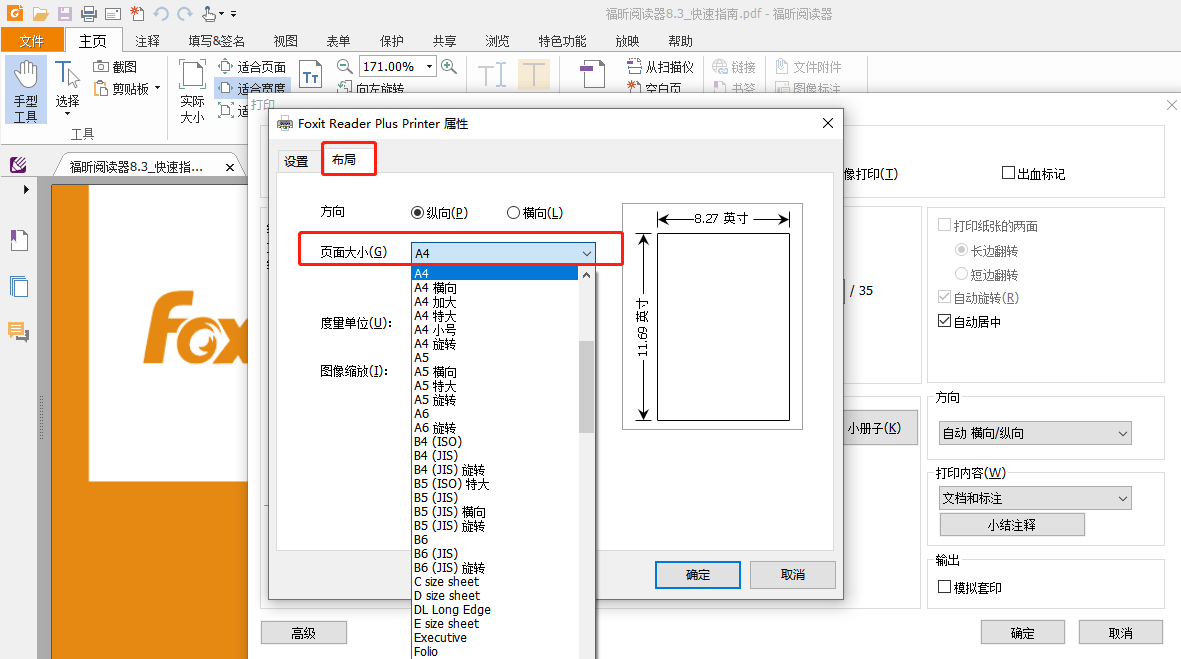This screenshot has width=1181, height=659.
Task: Choose 'Executive' from the page size list
Action: (x=440, y=638)
